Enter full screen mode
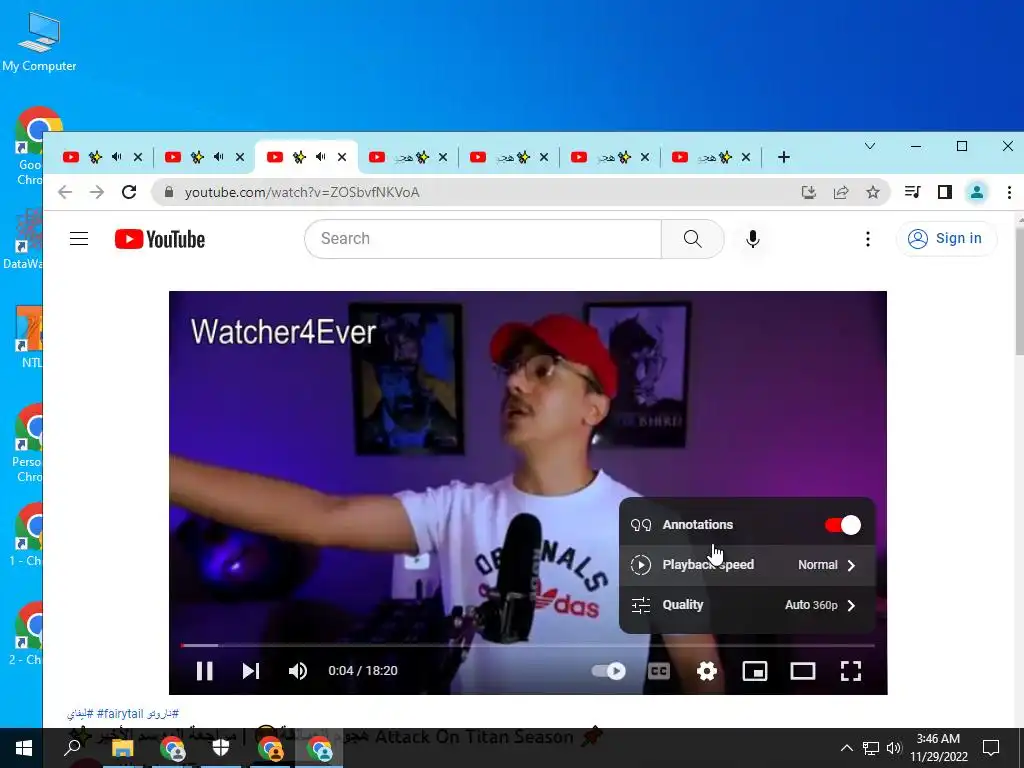The image size is (1024, 768). [850, 671]
